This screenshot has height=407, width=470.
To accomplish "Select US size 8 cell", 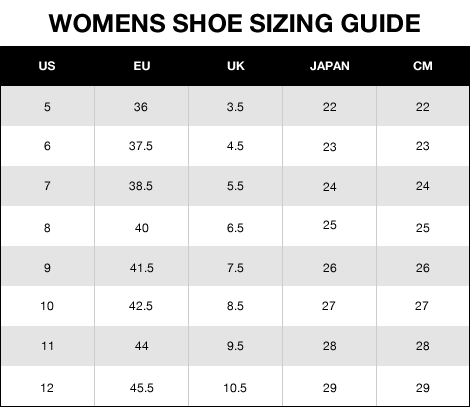I will (x=47, y=228).
